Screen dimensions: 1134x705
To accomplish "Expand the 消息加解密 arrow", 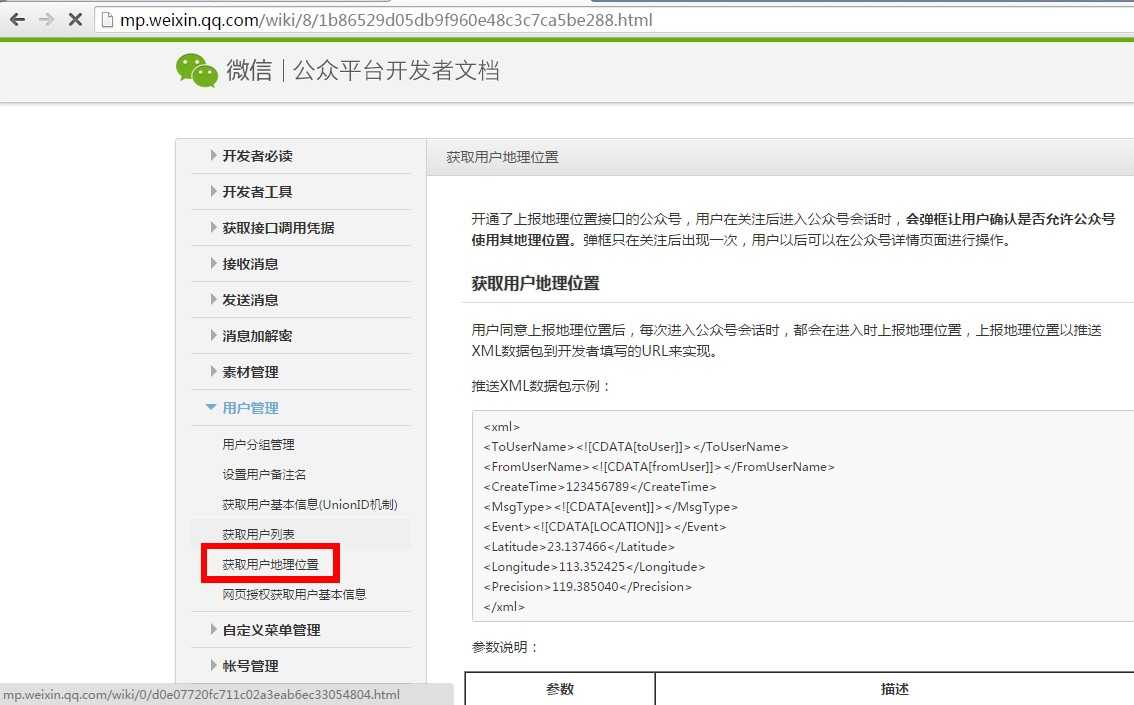I will pos(213,336).
